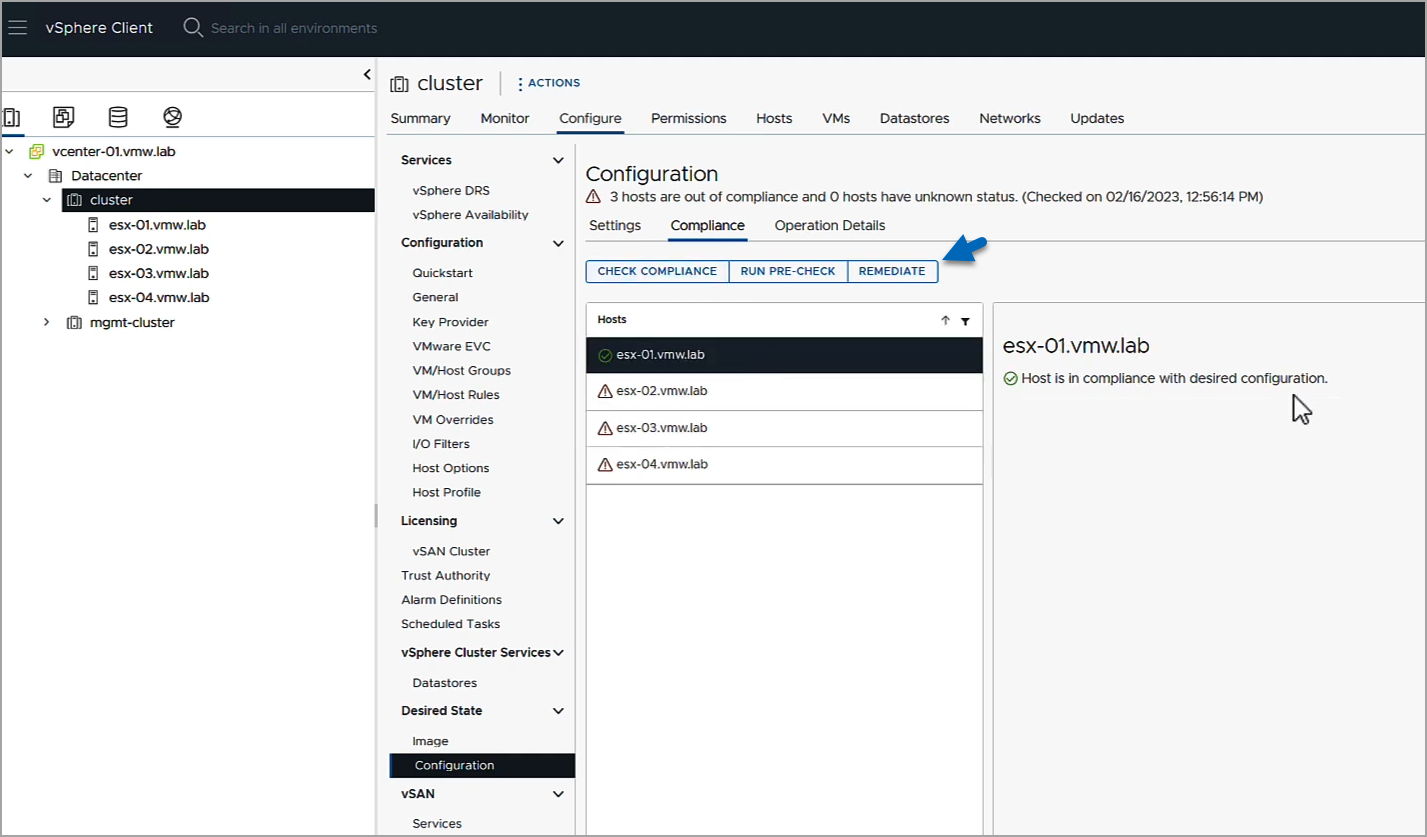The width and height of the screenshot is (1427, 837).
Task: Open the vSAN Services page
Action: (437, 824)
